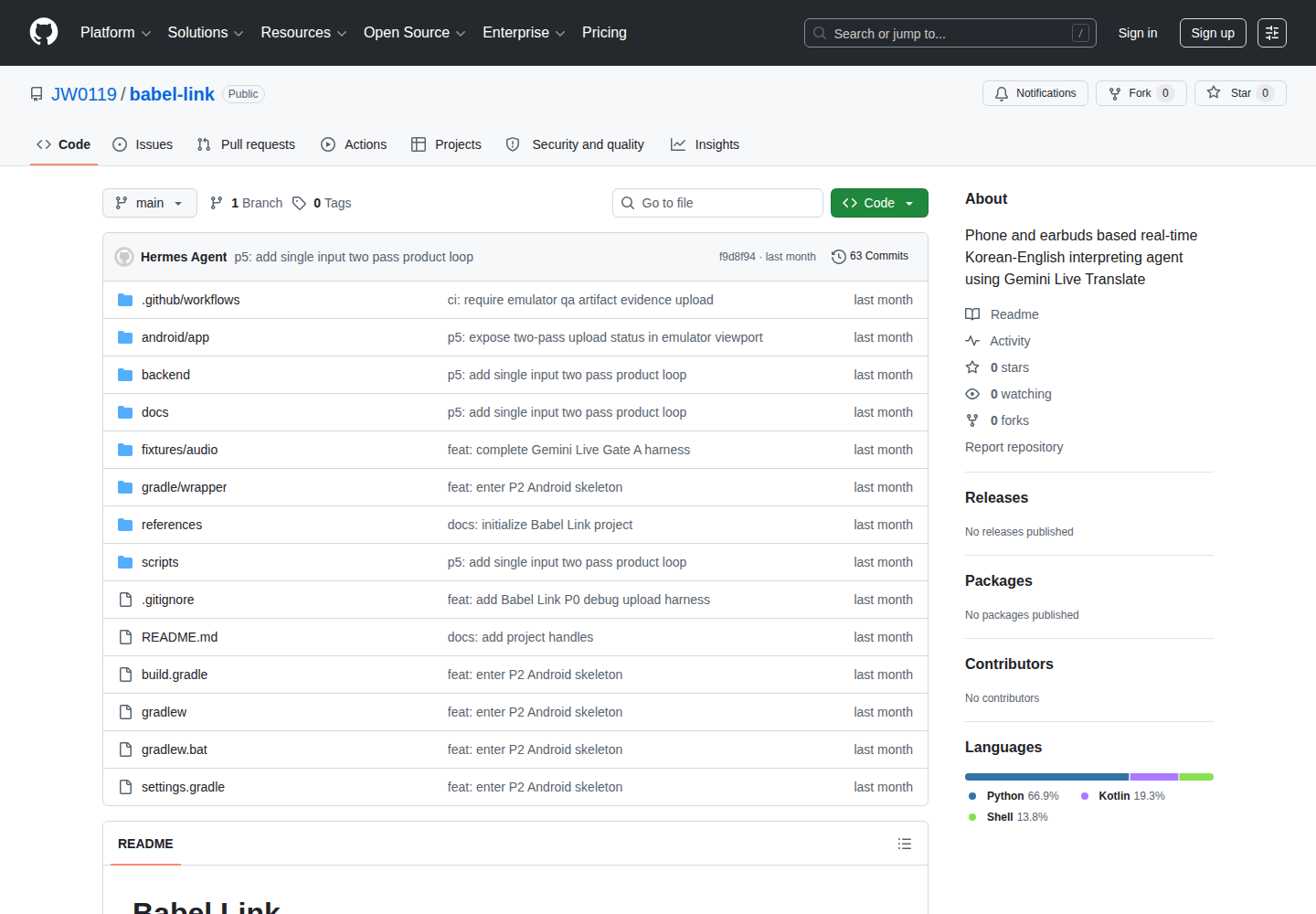The height and width of the screenshot is (914, 1316).
Task: Click the 'ci: require emulator qa artifact evidence upload' commit
Action: pyautogui.click(x=580, y=300)
